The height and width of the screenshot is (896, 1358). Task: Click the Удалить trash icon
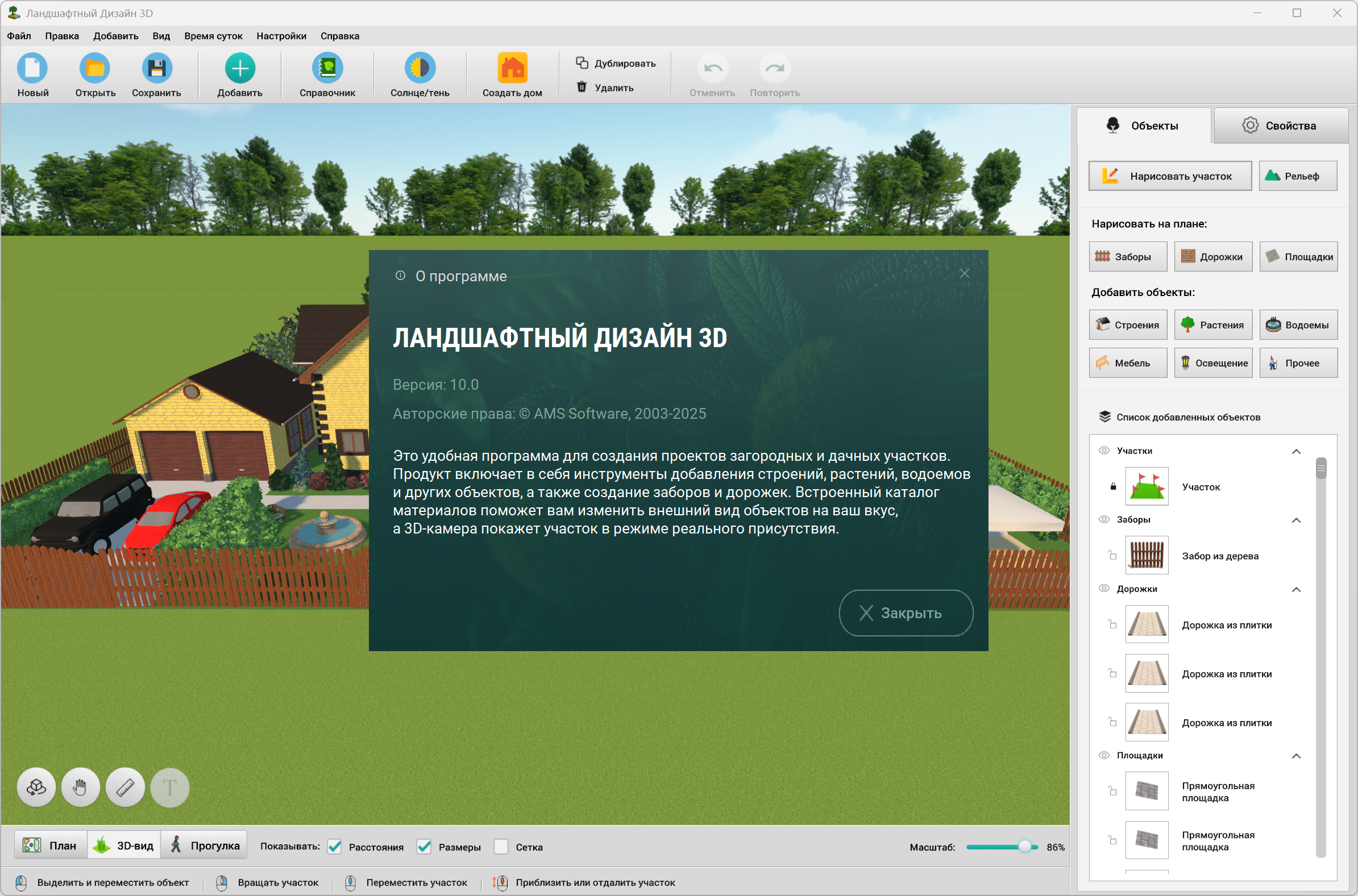(582, 87)
